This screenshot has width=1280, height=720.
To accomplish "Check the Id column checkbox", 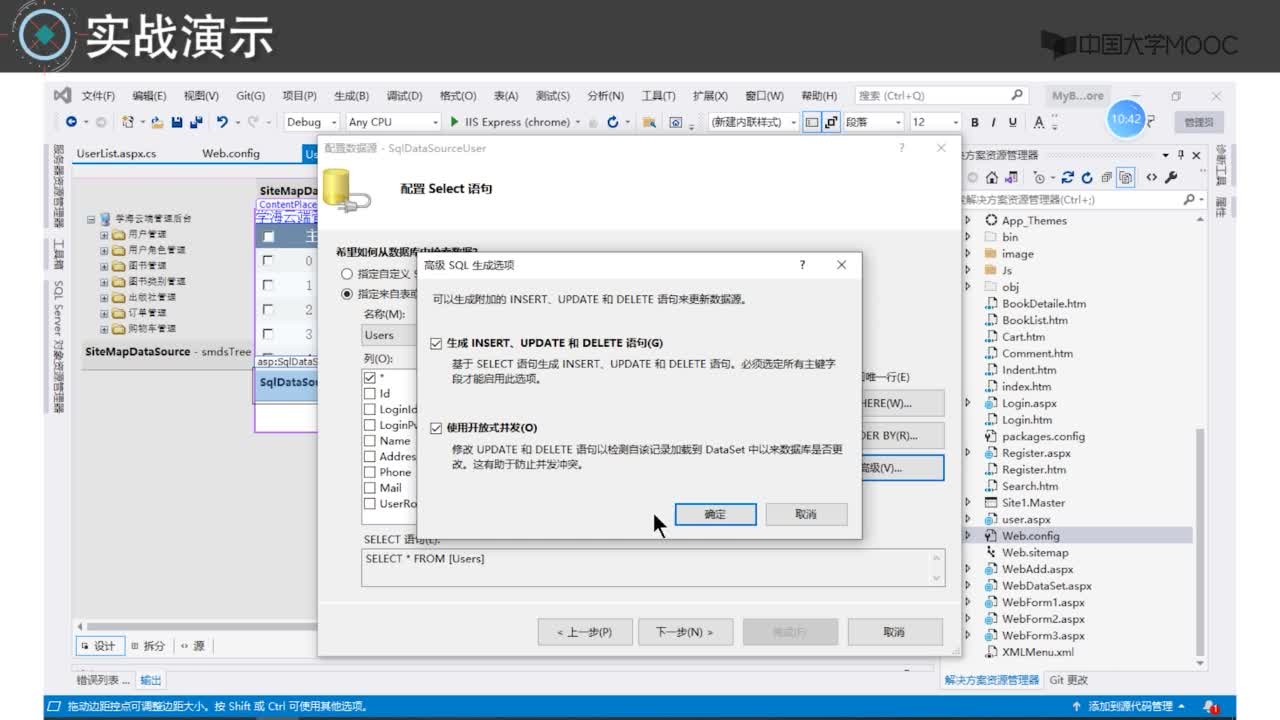I will pyautogui.click(x=370, y=394).
